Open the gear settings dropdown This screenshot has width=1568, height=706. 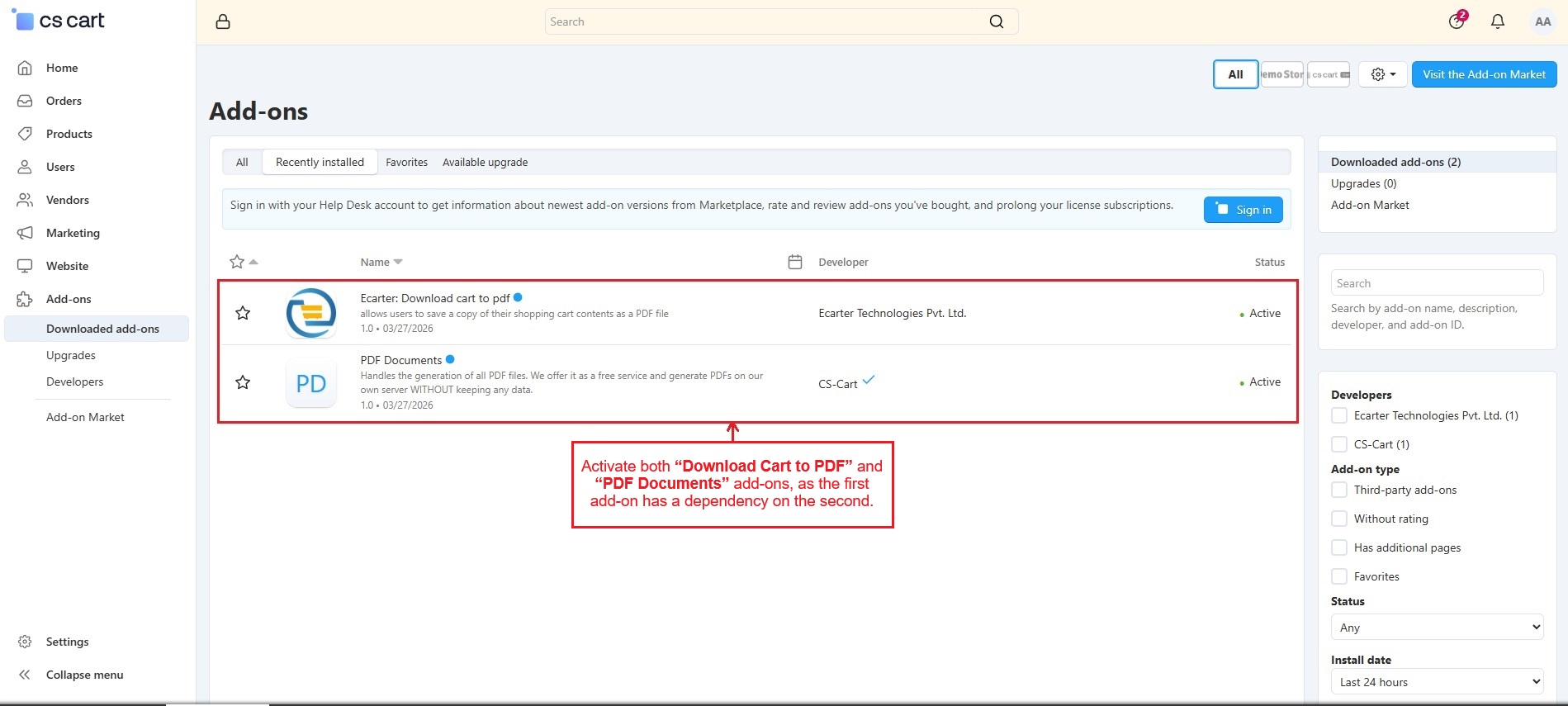(x=1382, y=74)
